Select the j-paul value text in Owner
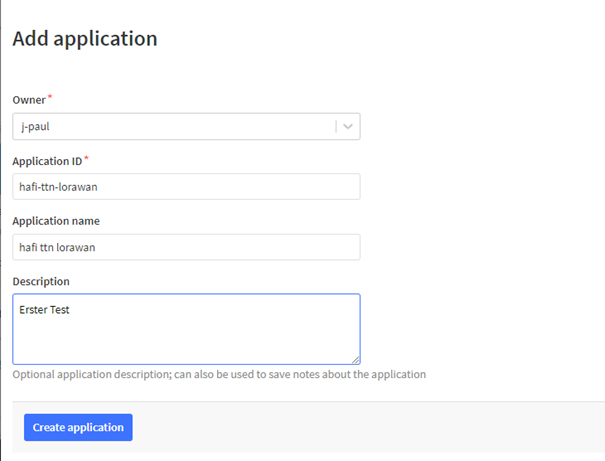This screenshot has width=605, height=461. (35, 127)
